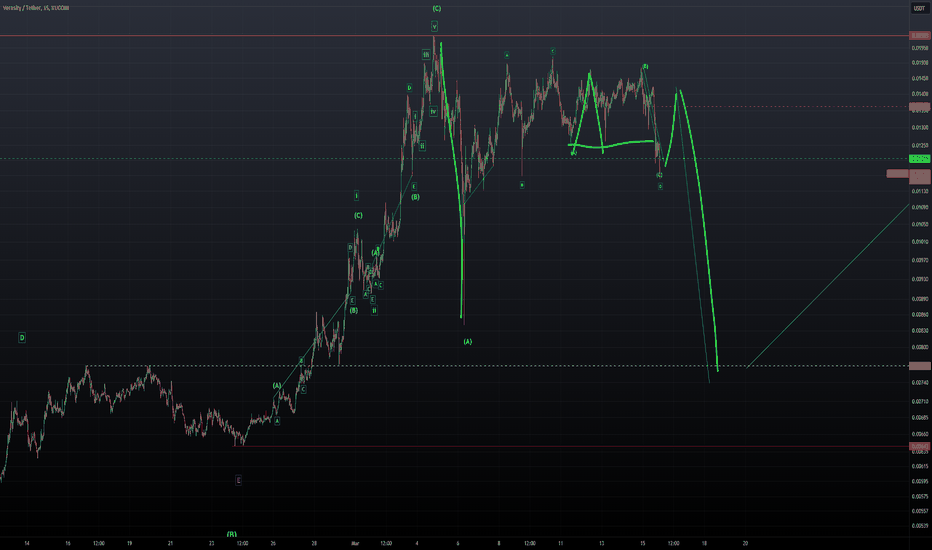Click the large boxed D label at far left
Screen dimensions: 932x550
click(x=22, y=338)
